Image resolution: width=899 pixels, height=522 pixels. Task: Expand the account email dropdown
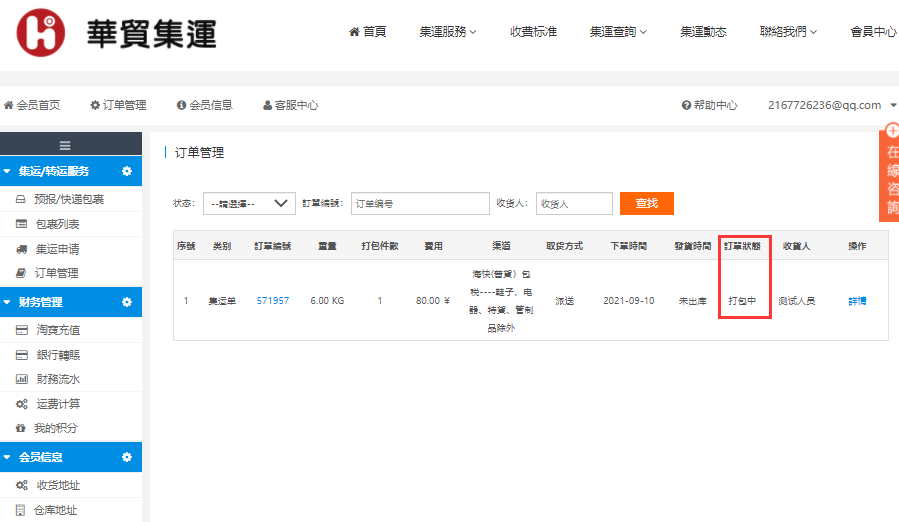click(831, 105)
